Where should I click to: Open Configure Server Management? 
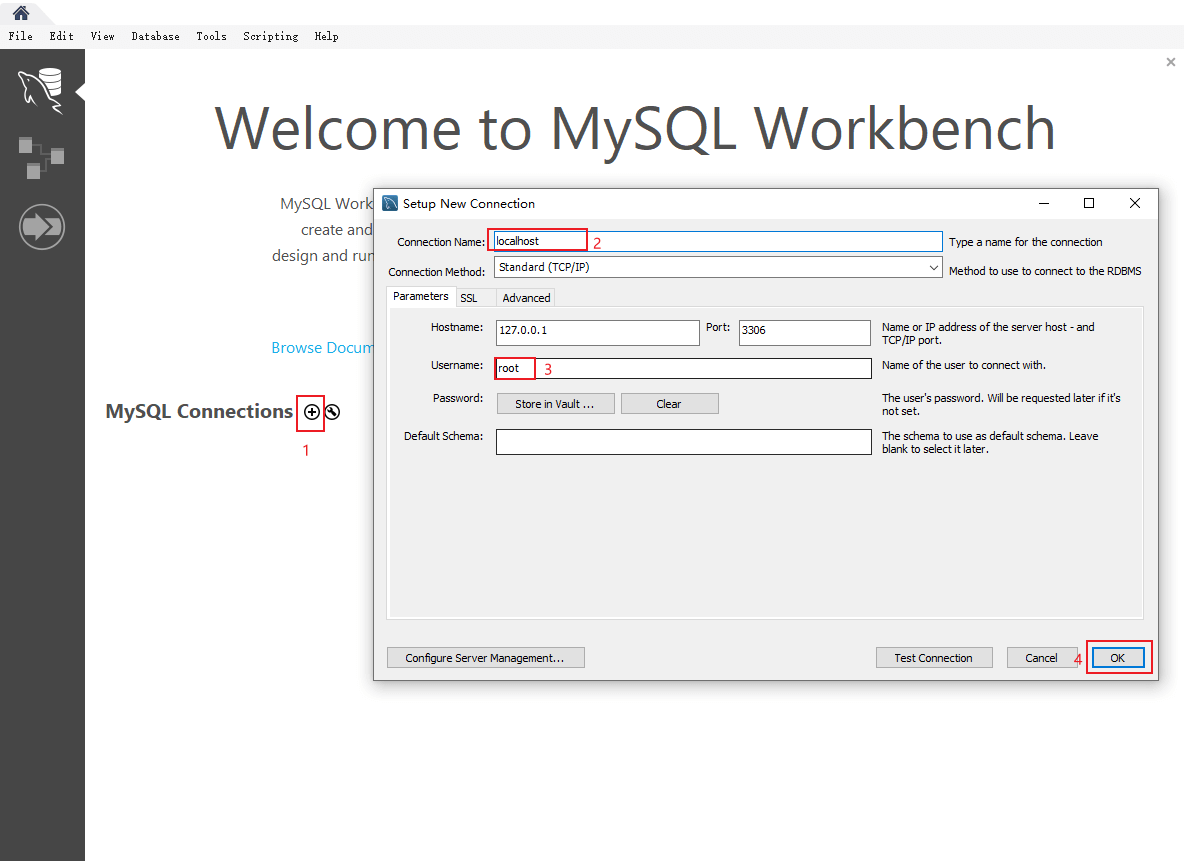[x=486, y=658]
